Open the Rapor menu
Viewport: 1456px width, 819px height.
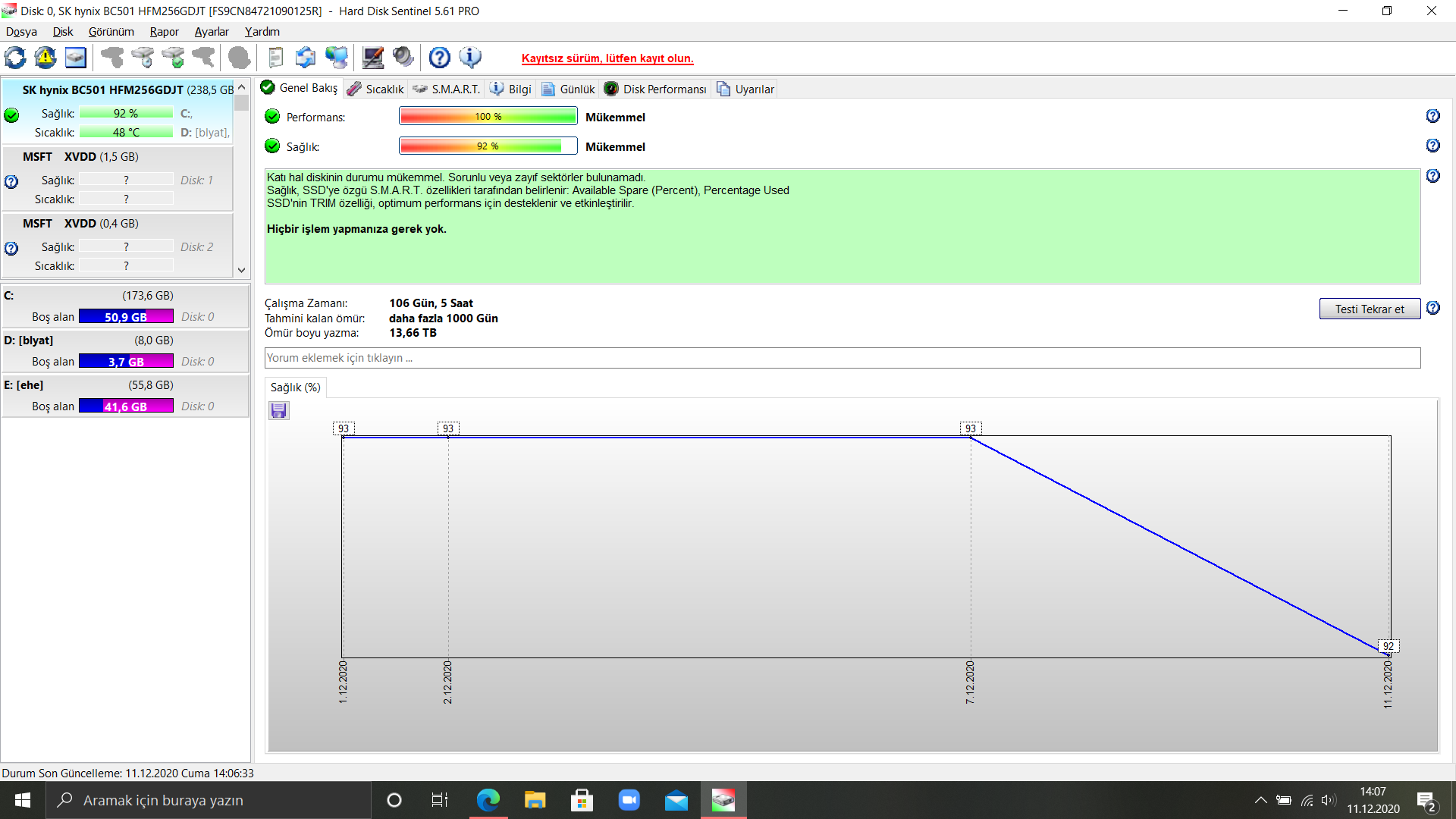click(164, 32)
